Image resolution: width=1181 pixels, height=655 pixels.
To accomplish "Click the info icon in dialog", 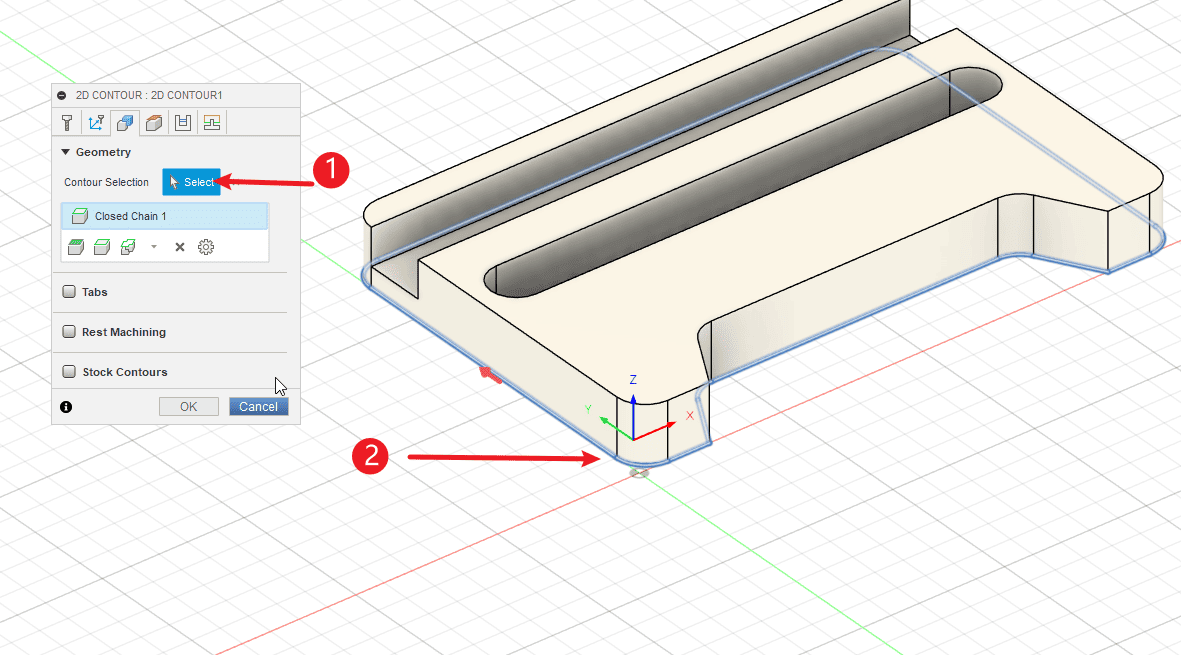I will (x=66, y=407).
